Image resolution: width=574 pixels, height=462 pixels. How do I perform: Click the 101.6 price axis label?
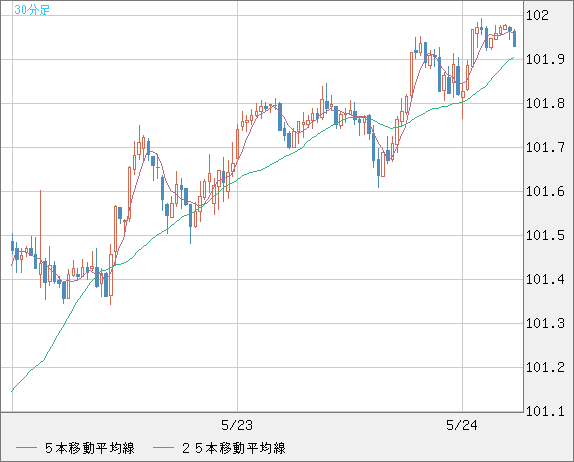click(x=545, y=191)
